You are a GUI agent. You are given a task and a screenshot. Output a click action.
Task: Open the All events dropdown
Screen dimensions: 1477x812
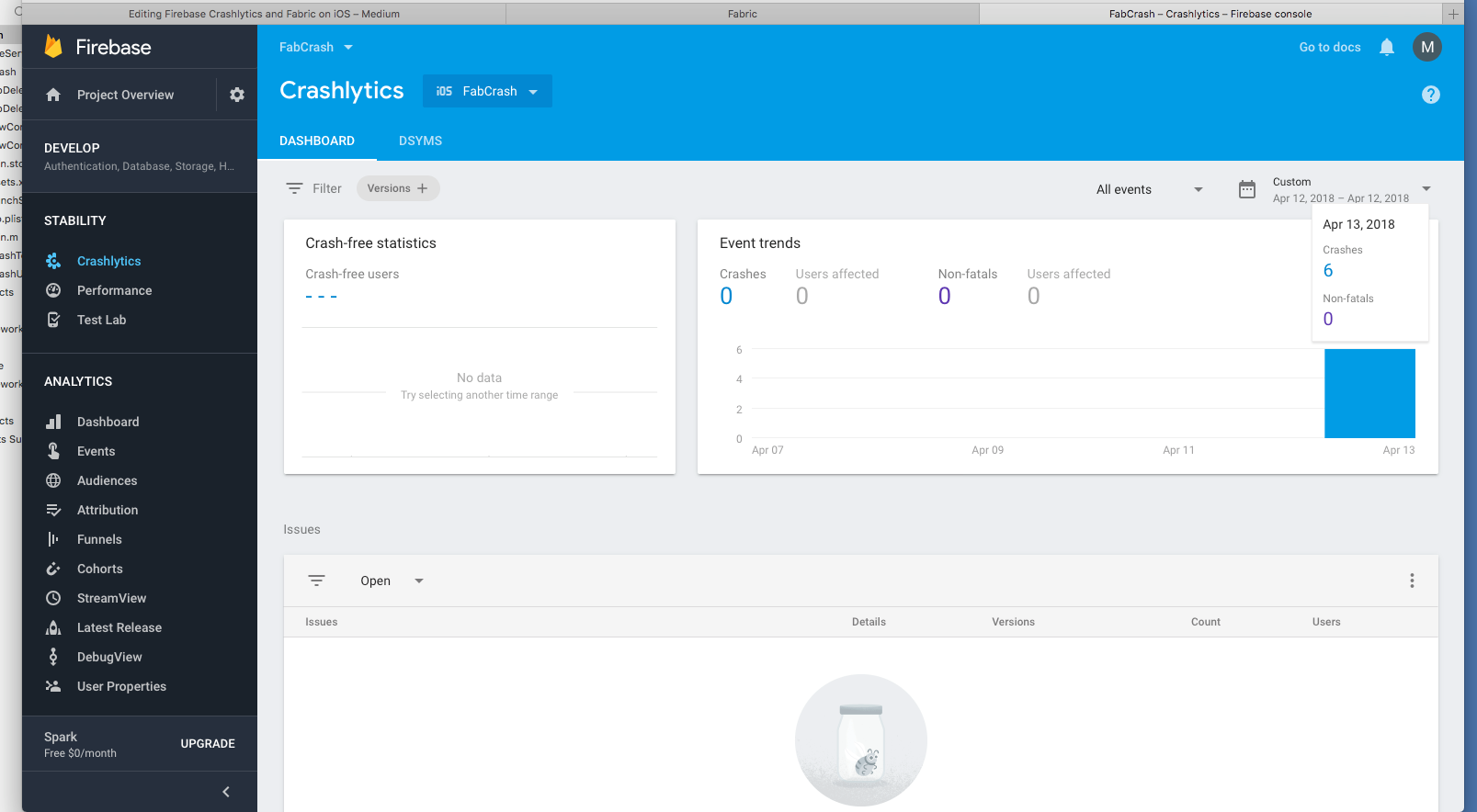[1149, 189]
